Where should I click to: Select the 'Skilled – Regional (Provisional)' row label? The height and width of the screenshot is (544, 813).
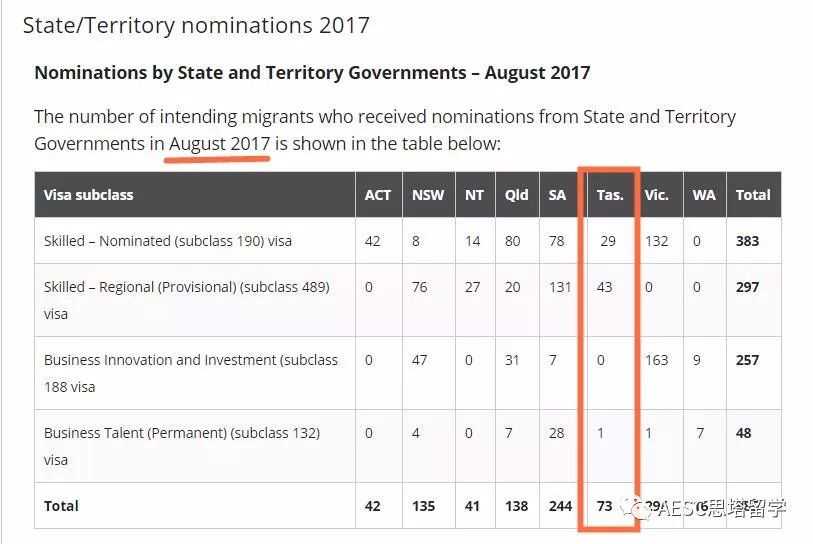[x=186, y=287]
